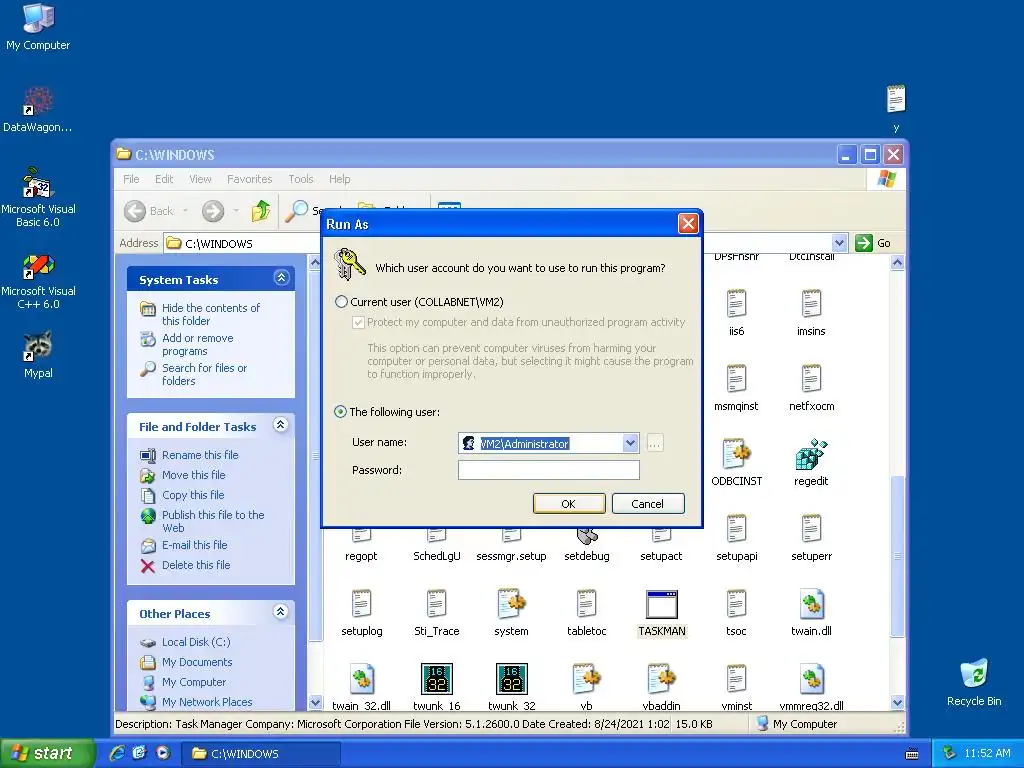Open the User name dropdown list
The width and height of the screenshot is (1024, 768).
(x=630, y=443)
